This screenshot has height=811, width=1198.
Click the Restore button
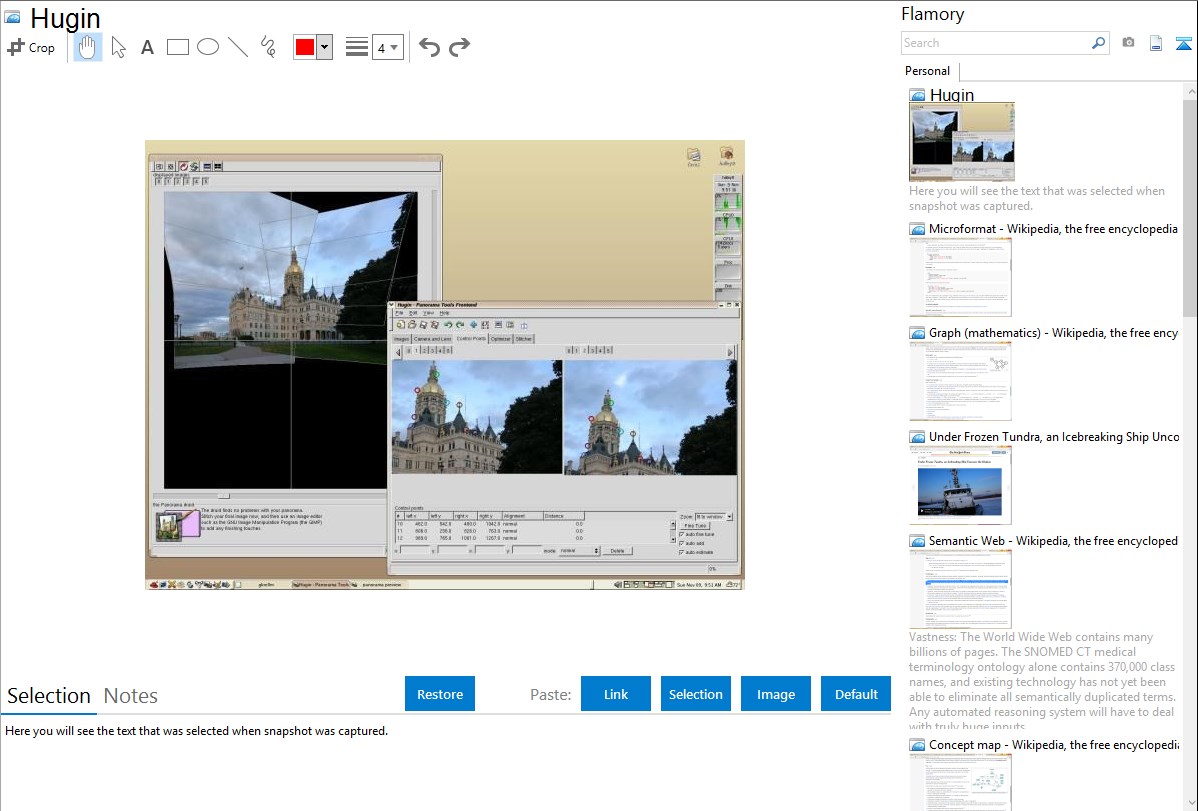(x=440, y=694)
